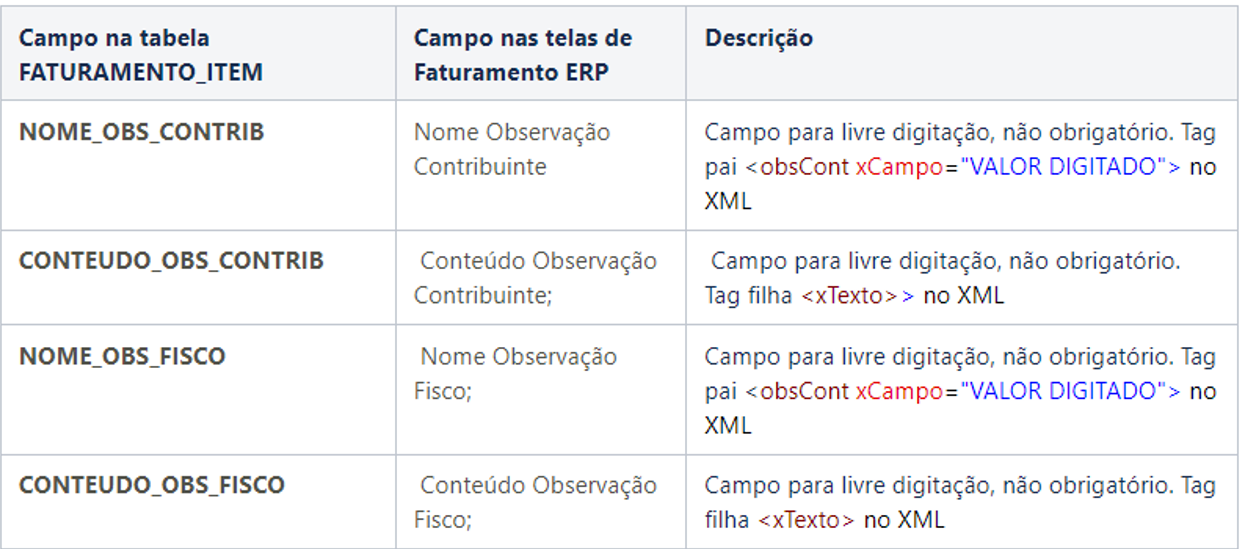Viewport: 1243px width, 549px height.
Task: Select the CONTEUDO_OBS_FISCO field name cell
Action: (152, 485)
